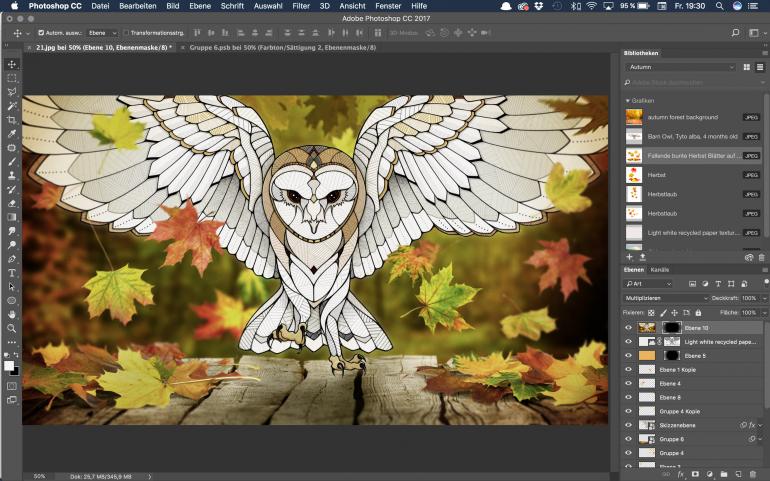The height and width of the screenshot is (481, 770).
Task: Select the Ebene 10 layer mask thumbnail
Action: pos(671,328)
